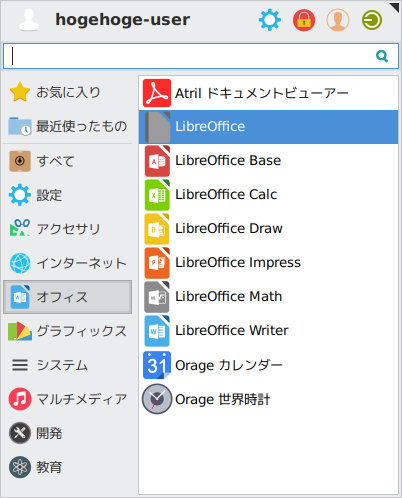Viewport: 402px width, 498px height.
Task: Select the アクセサリ category
Action: point(68,229)
